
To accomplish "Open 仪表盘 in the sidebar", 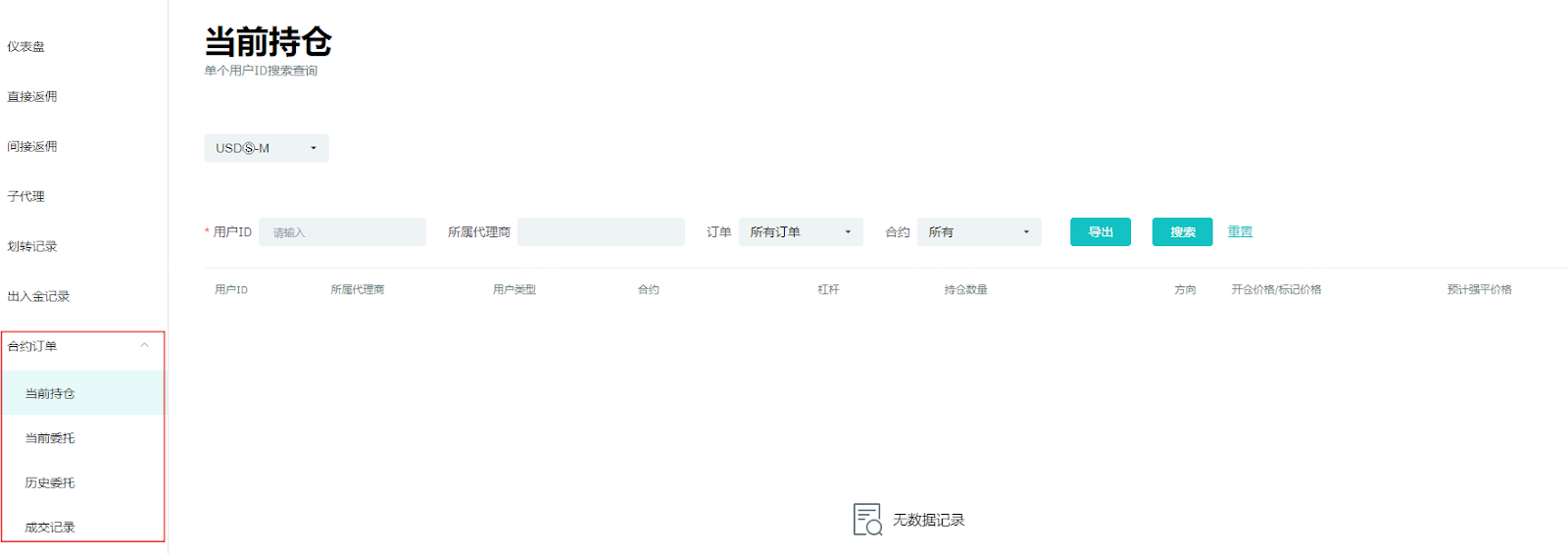I will point(26,47).
